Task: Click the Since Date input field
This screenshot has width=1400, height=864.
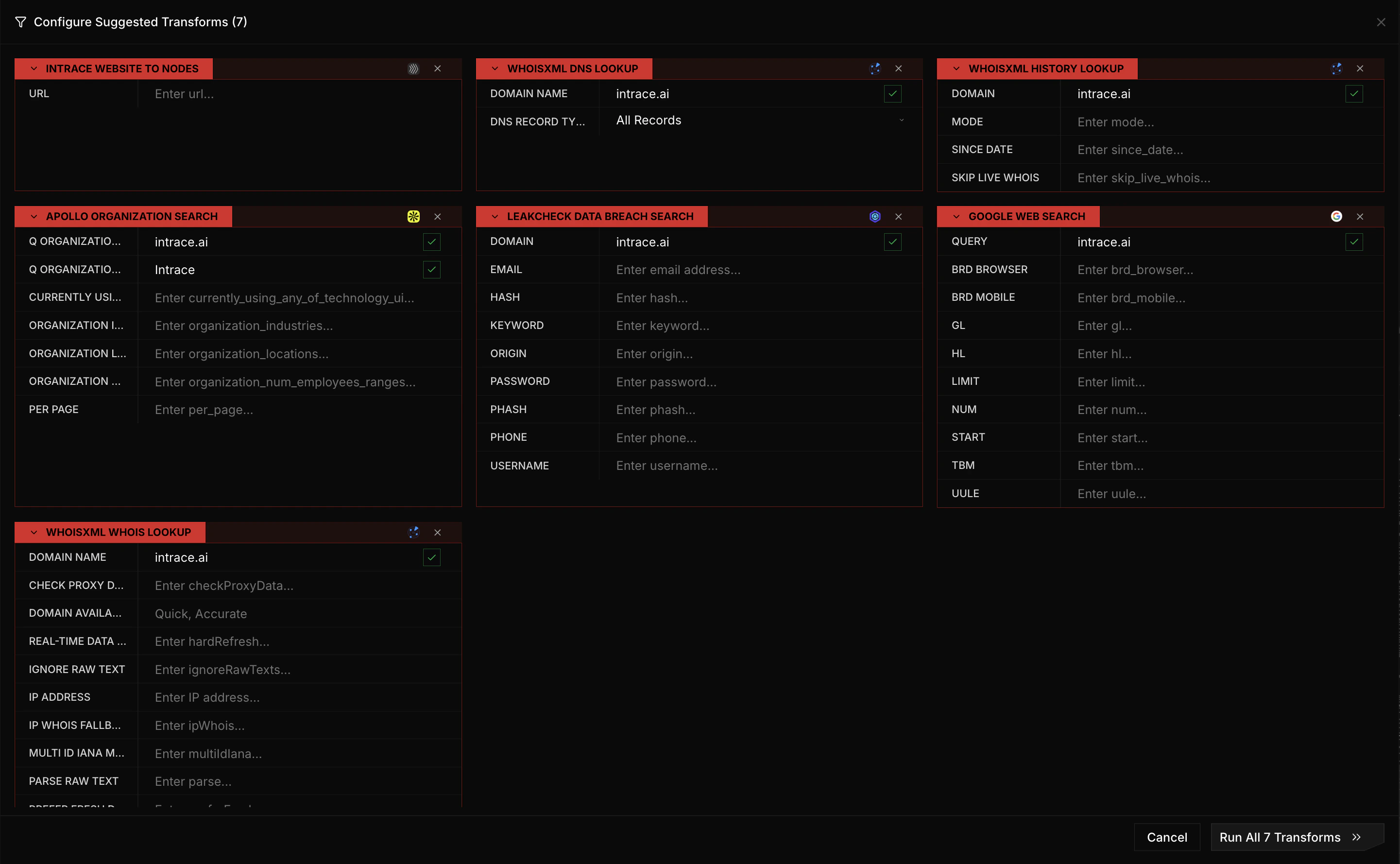Action: click(x=1222, y=150)
